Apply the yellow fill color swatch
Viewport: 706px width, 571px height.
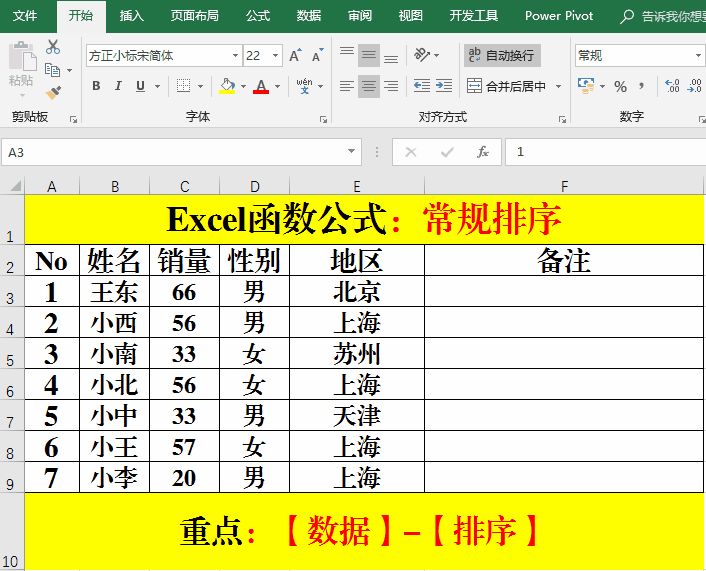[x=227, y=87]
